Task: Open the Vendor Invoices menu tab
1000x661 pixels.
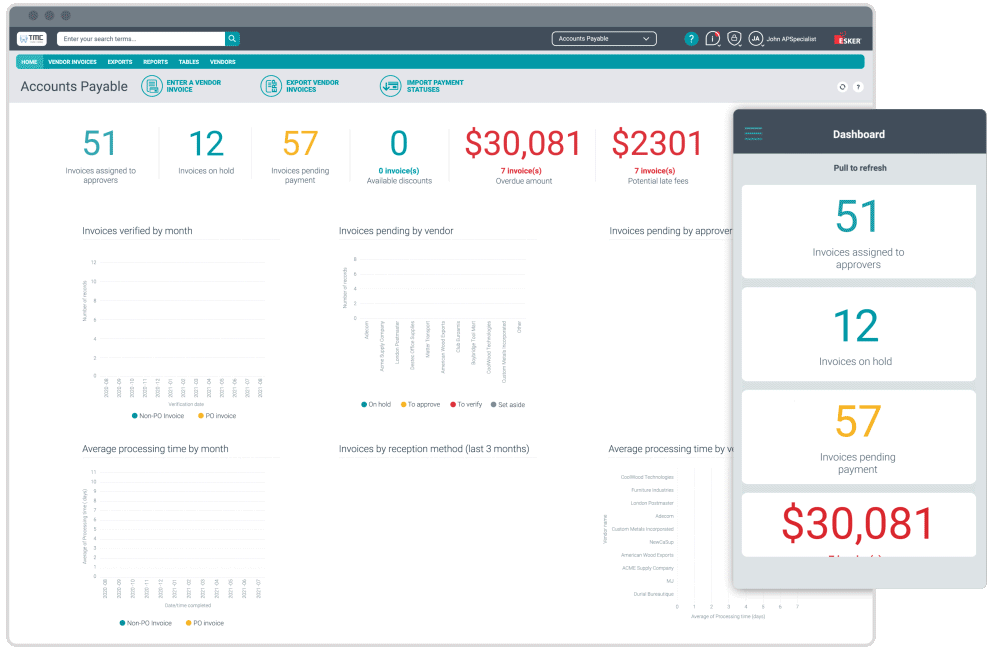Action: tap(72, 62)
